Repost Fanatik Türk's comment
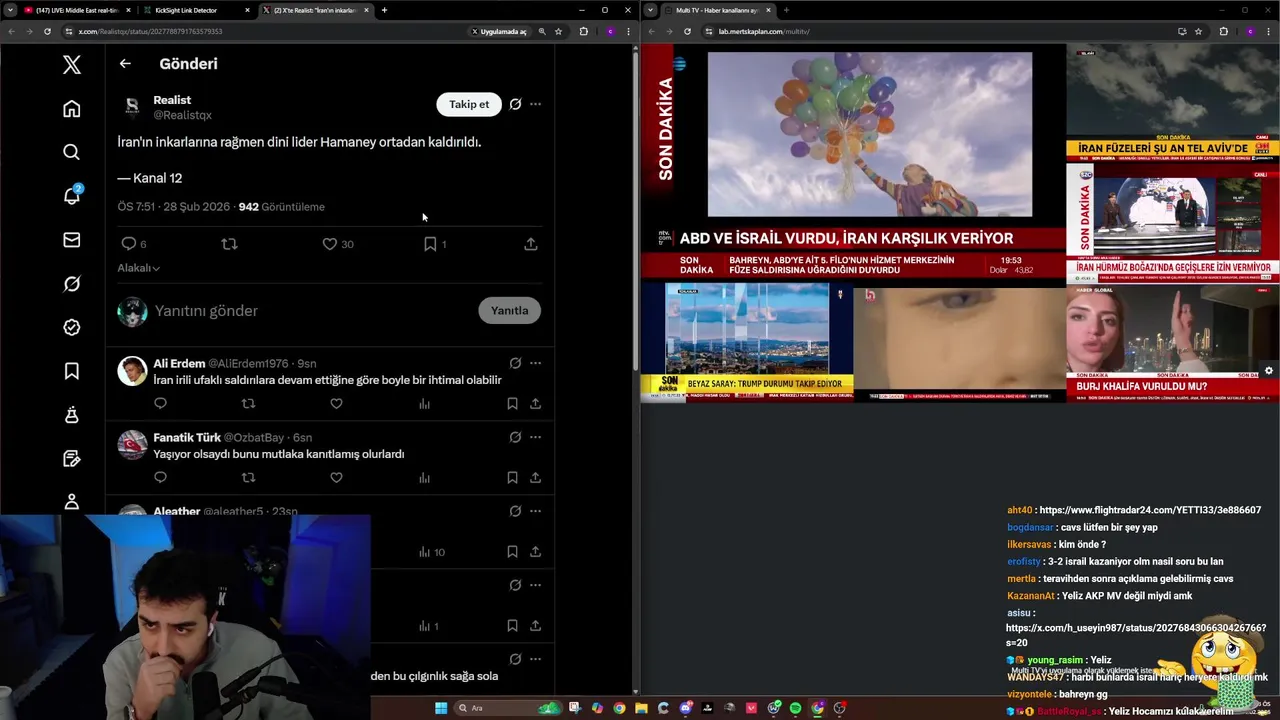The width and height of the screenshot is (1280, 720). [249, 478]
